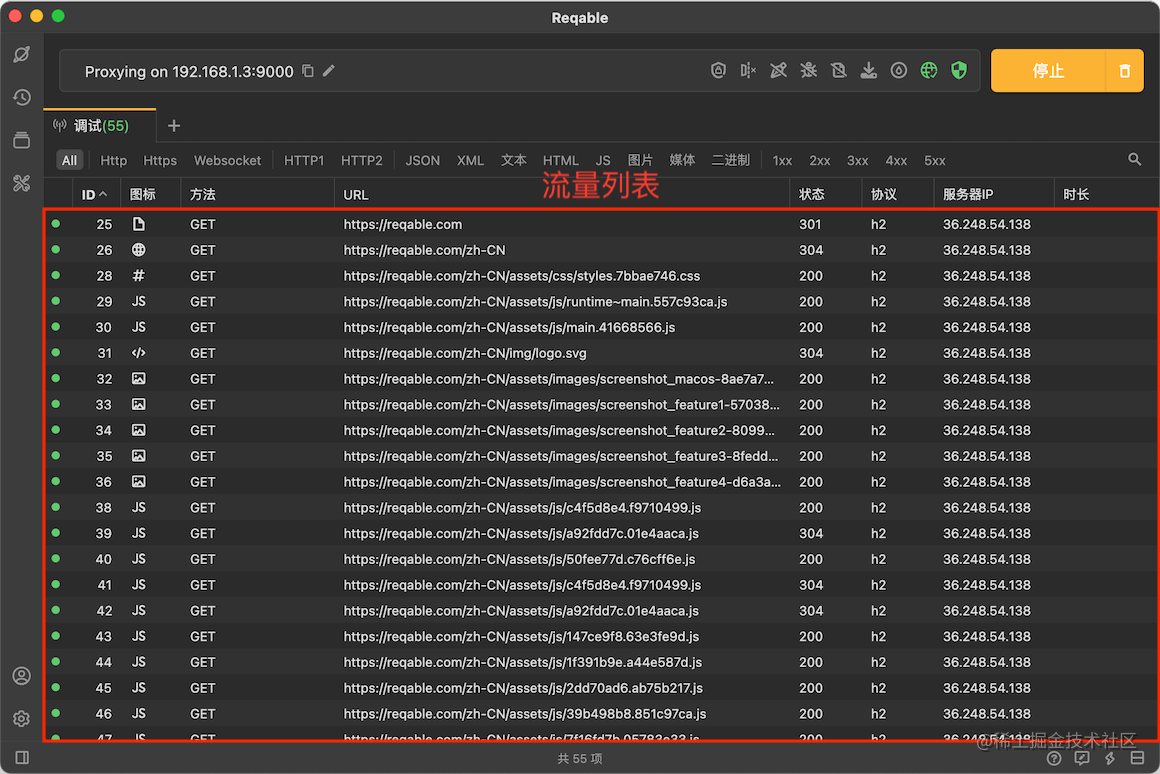
Task: Open the history clock icon in left sidebar
Action: pos(21,97)
